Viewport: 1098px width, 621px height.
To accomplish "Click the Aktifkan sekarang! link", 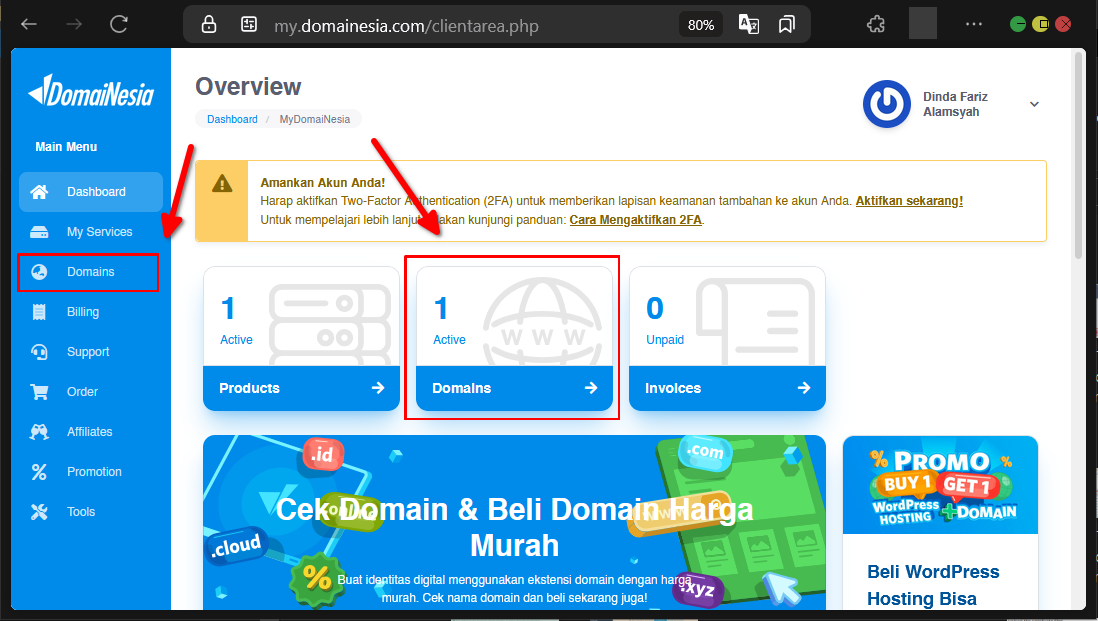I will pos(909,201).
